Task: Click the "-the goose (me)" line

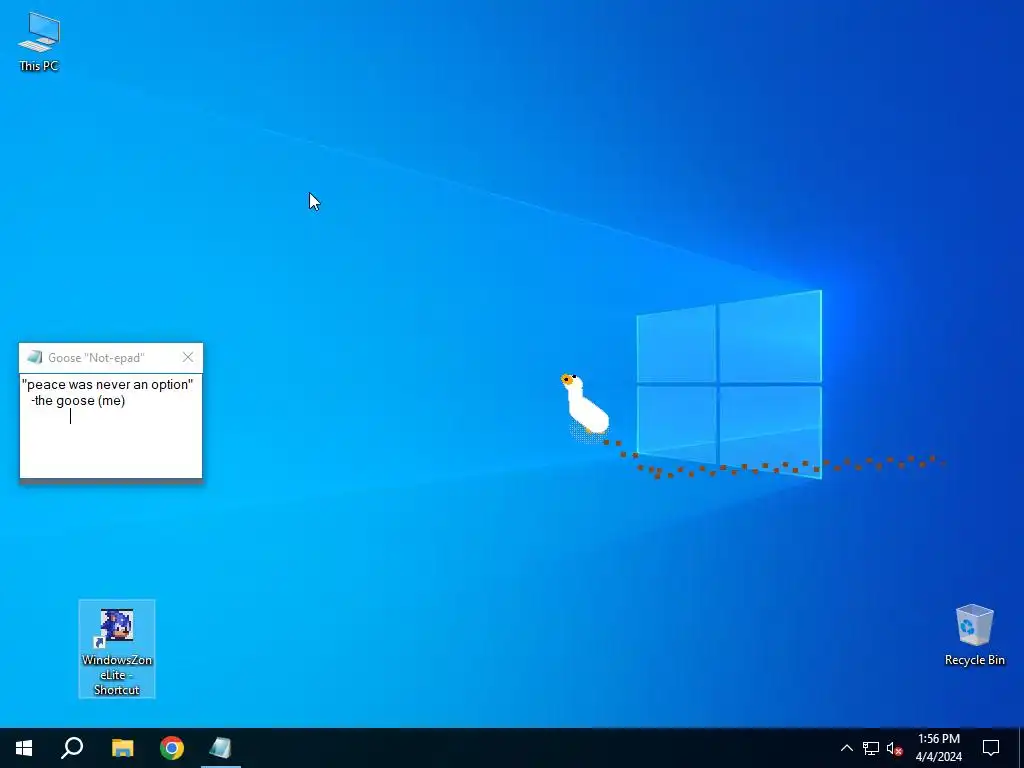Action: tap(78, 400)
